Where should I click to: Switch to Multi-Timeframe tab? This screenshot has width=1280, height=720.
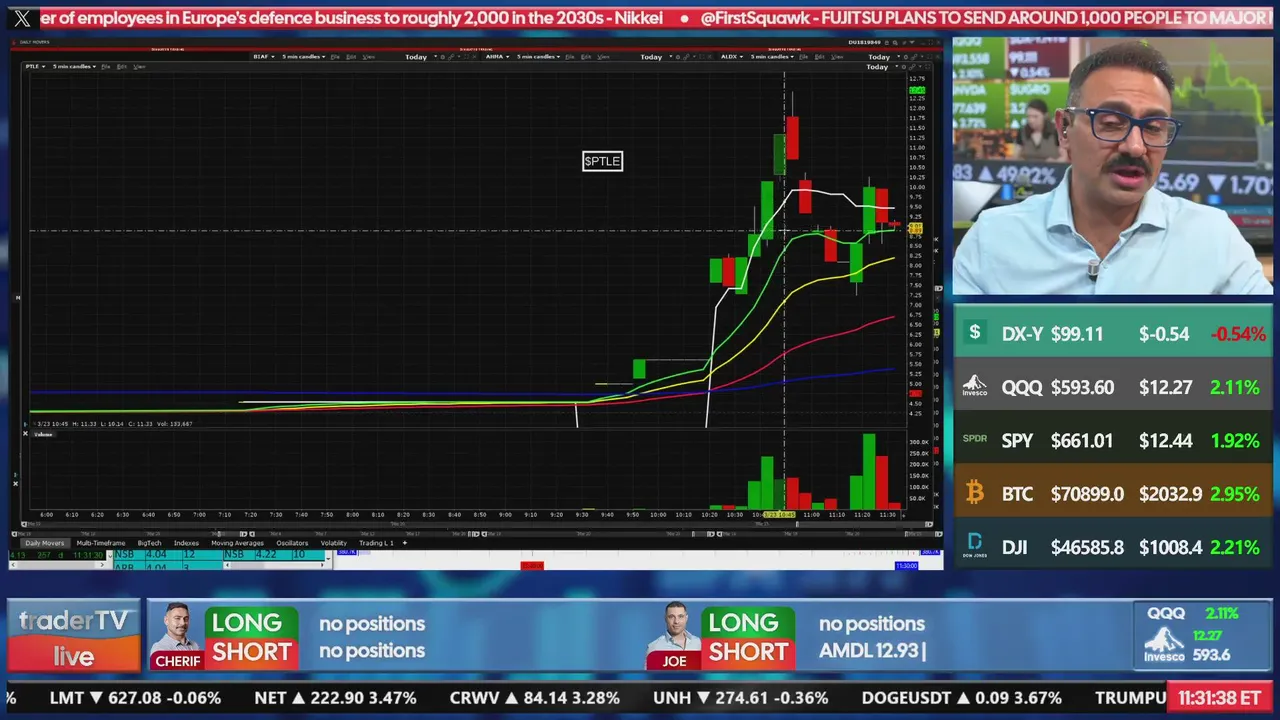coord(101,543)
